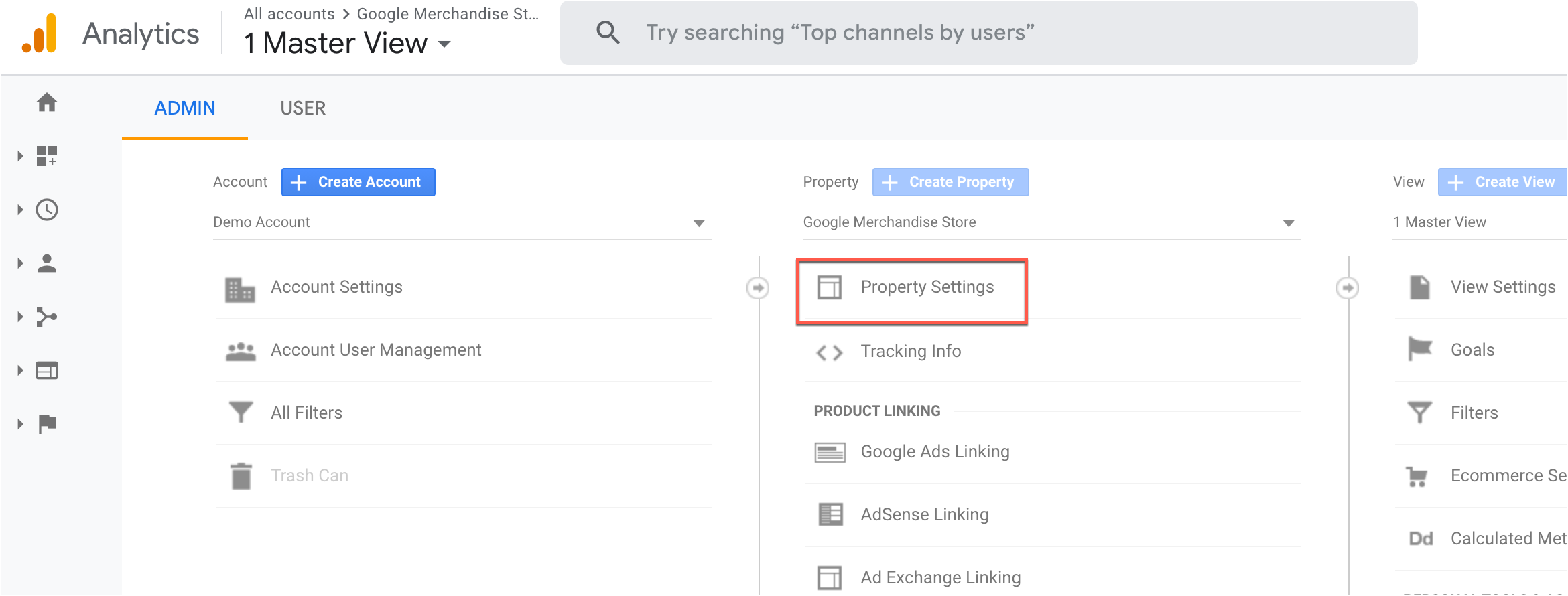Open Acquisition arrows icon in sidebar
Viewport: 1568px width, 596px height.
pyautogui.click(x=47, y=317)
